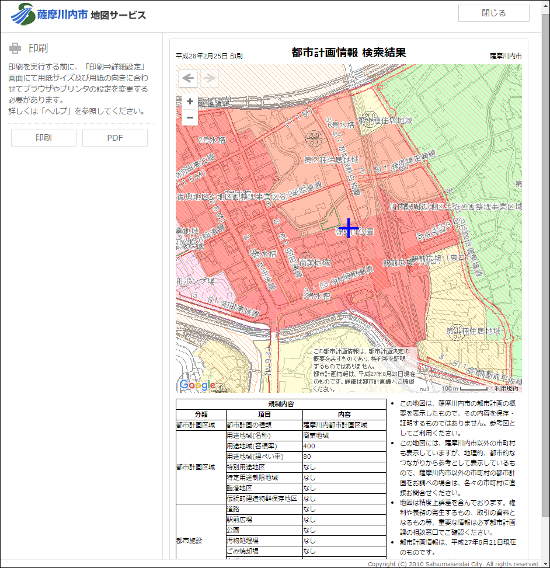Screen dimensions: 550x568
Task: Select the 伝統的建造物群保存地区 cell
Action: coord(264,498)
